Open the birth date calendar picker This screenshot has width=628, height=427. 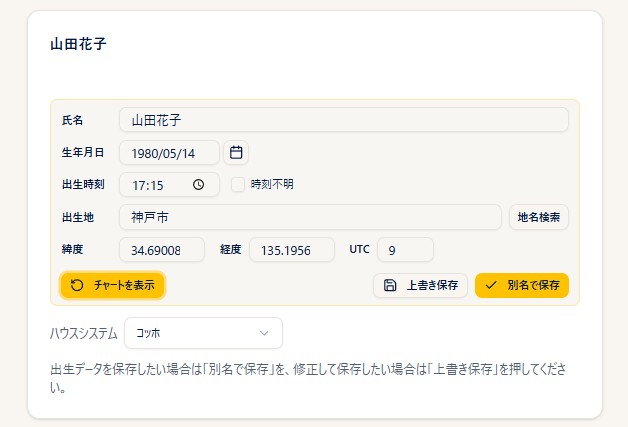coord(236,153)
